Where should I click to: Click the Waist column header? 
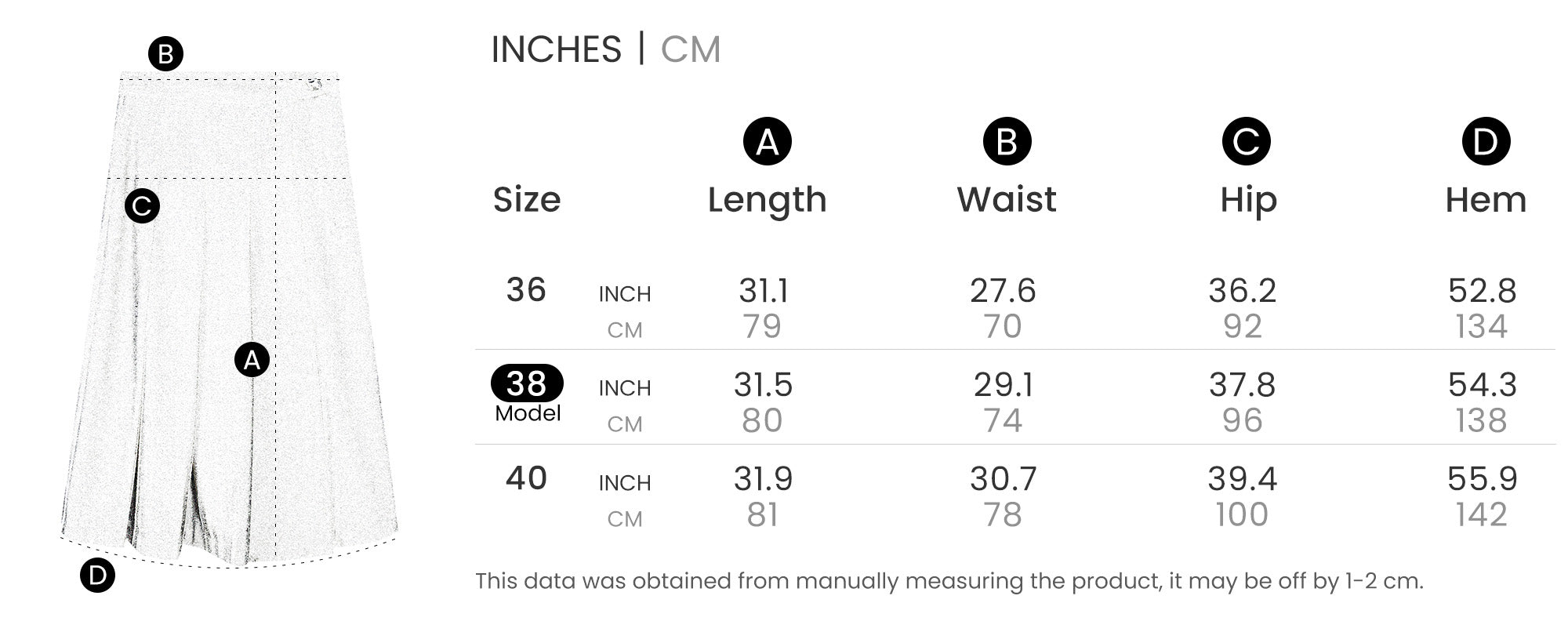pos(1007,200)
